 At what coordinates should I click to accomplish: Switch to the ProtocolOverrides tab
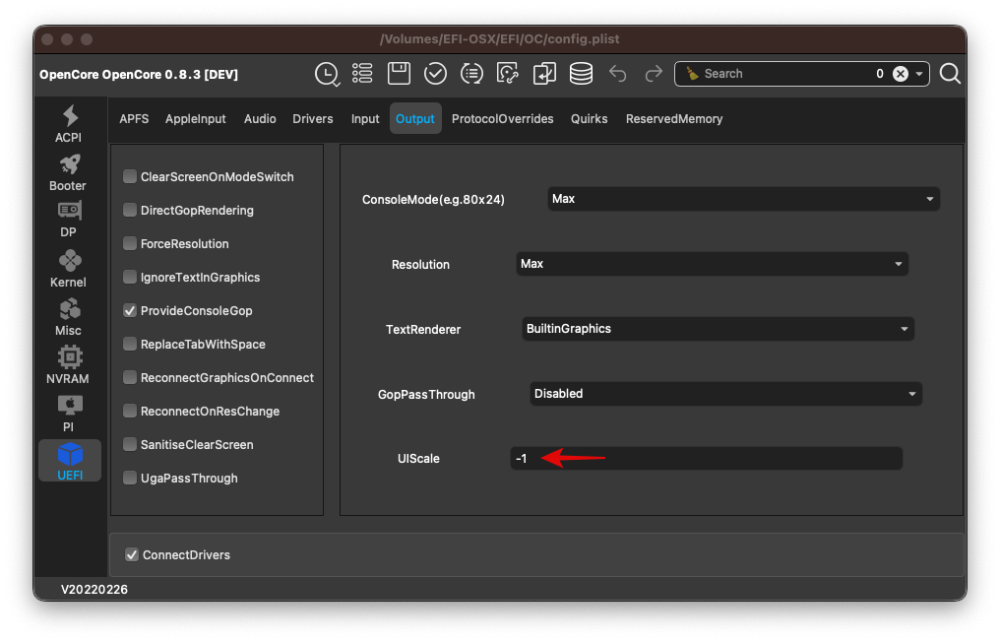[503, 119]
